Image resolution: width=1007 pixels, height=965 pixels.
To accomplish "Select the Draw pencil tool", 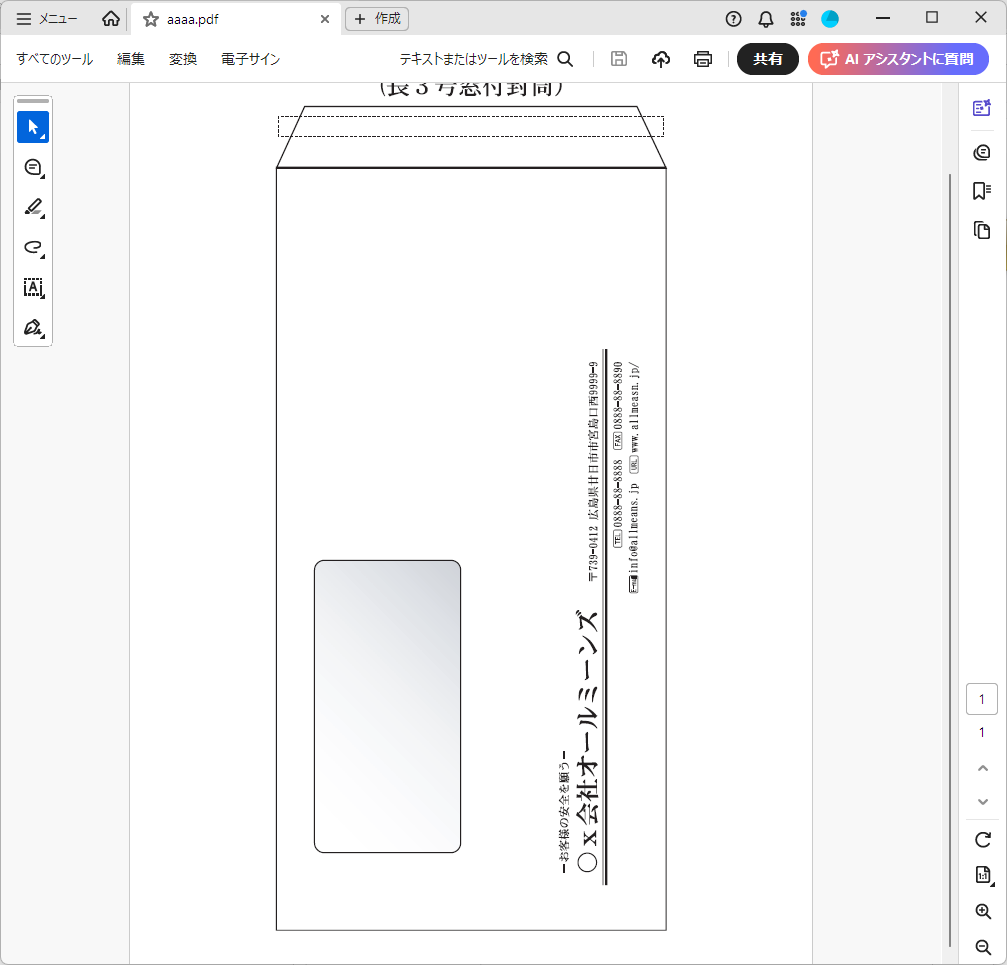I will [x=33, y=207].
